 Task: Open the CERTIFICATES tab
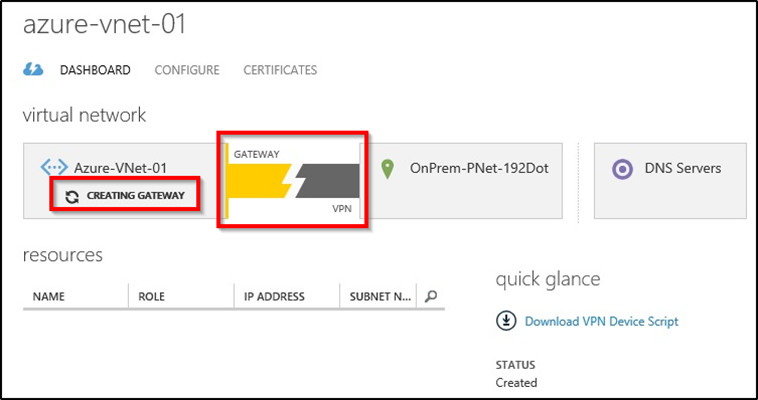pyautogui.click(x=280, y=70)
